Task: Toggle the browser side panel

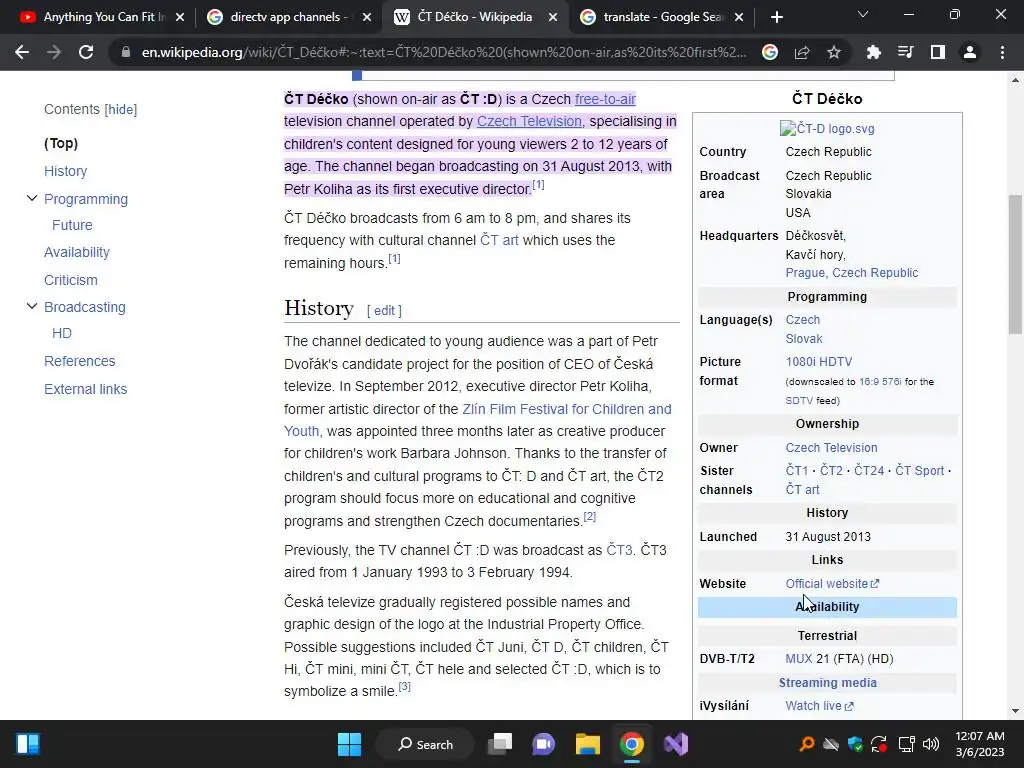Action: click(x=938, y=52)
